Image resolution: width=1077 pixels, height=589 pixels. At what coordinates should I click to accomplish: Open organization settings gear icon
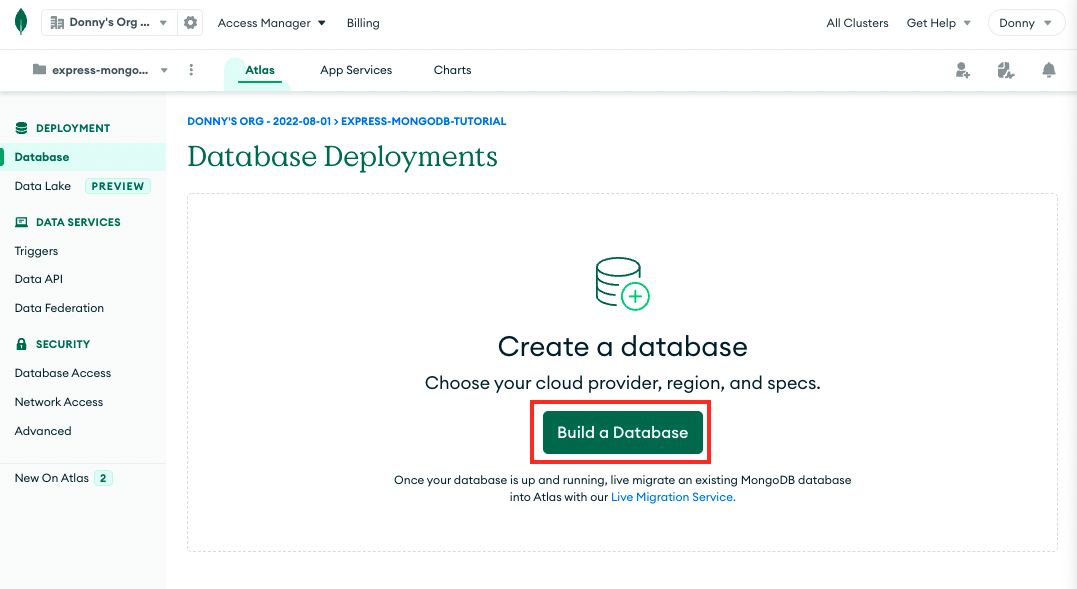tap(190, 23)
